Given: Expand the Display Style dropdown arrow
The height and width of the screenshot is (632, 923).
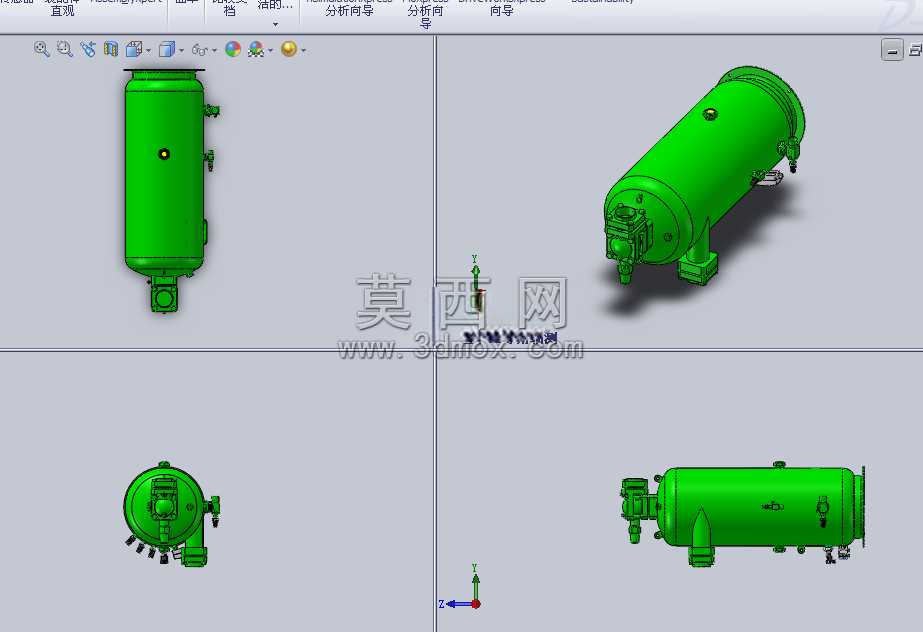Looking at the screenshot, I should pos(181,51).
